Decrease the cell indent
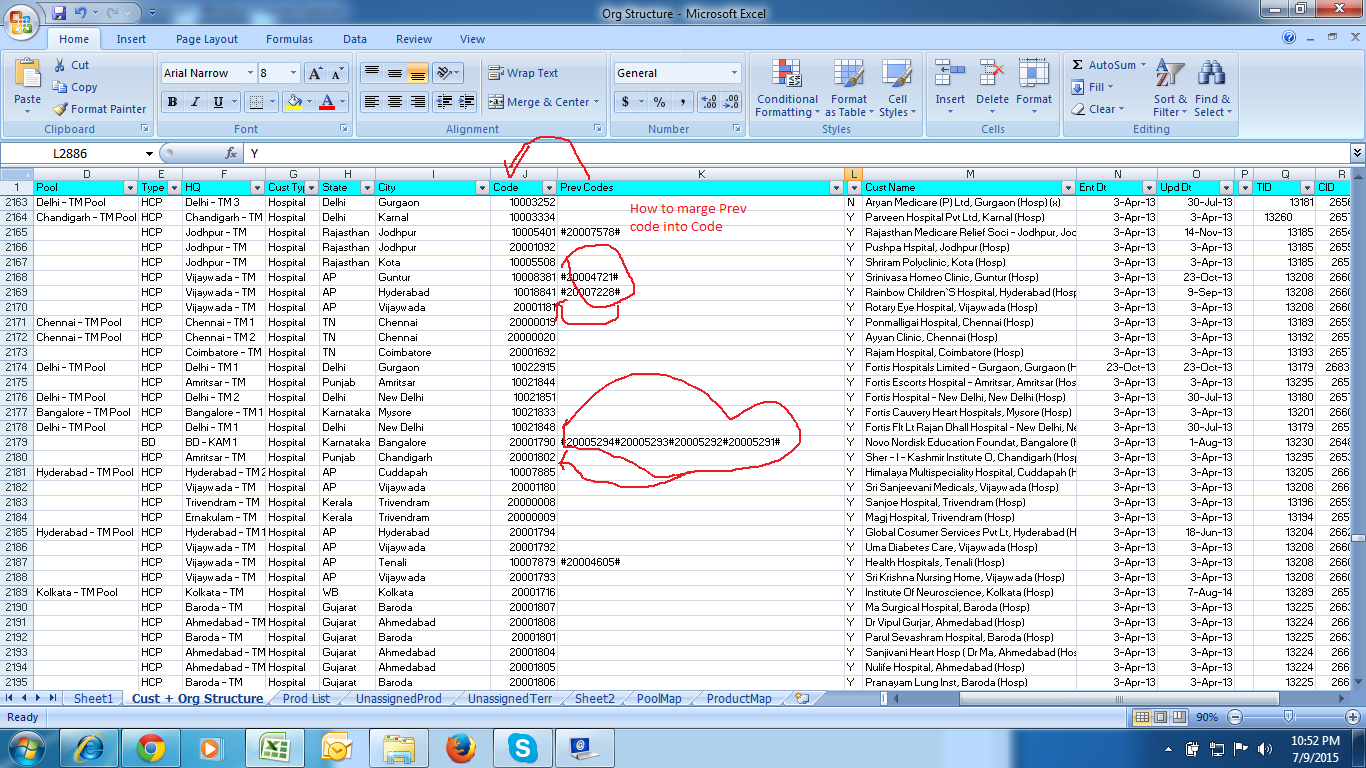The height and width of the screenshot is (768, 1366). [x=443, y=102]
